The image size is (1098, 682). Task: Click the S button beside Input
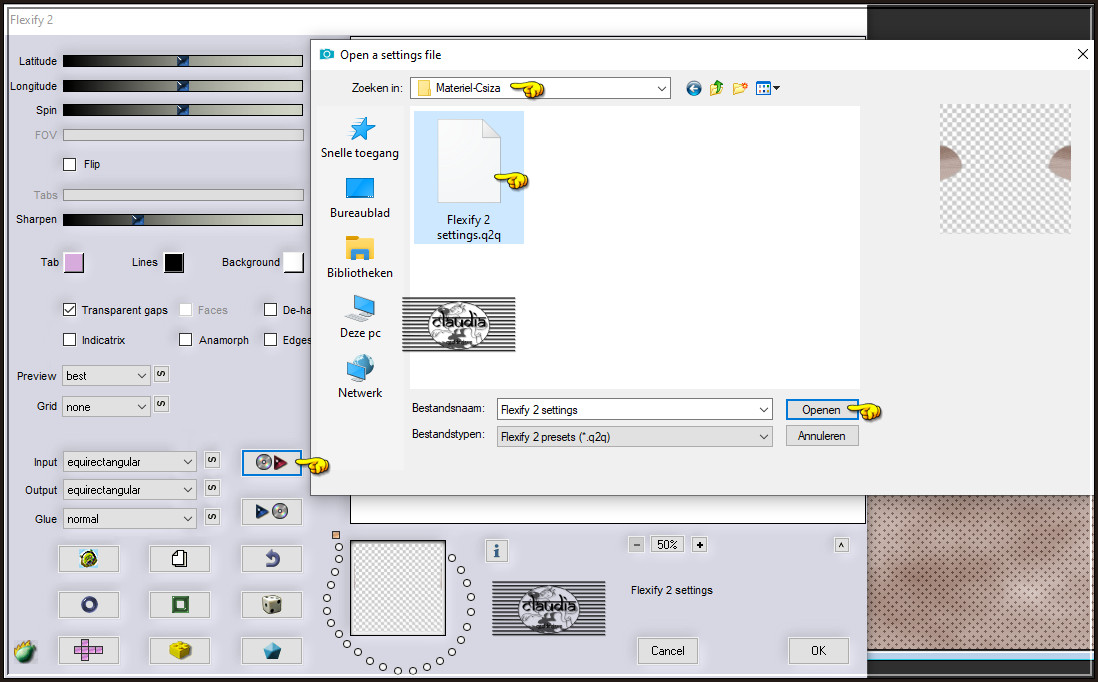pyautogui.click(x=212, y=460)
